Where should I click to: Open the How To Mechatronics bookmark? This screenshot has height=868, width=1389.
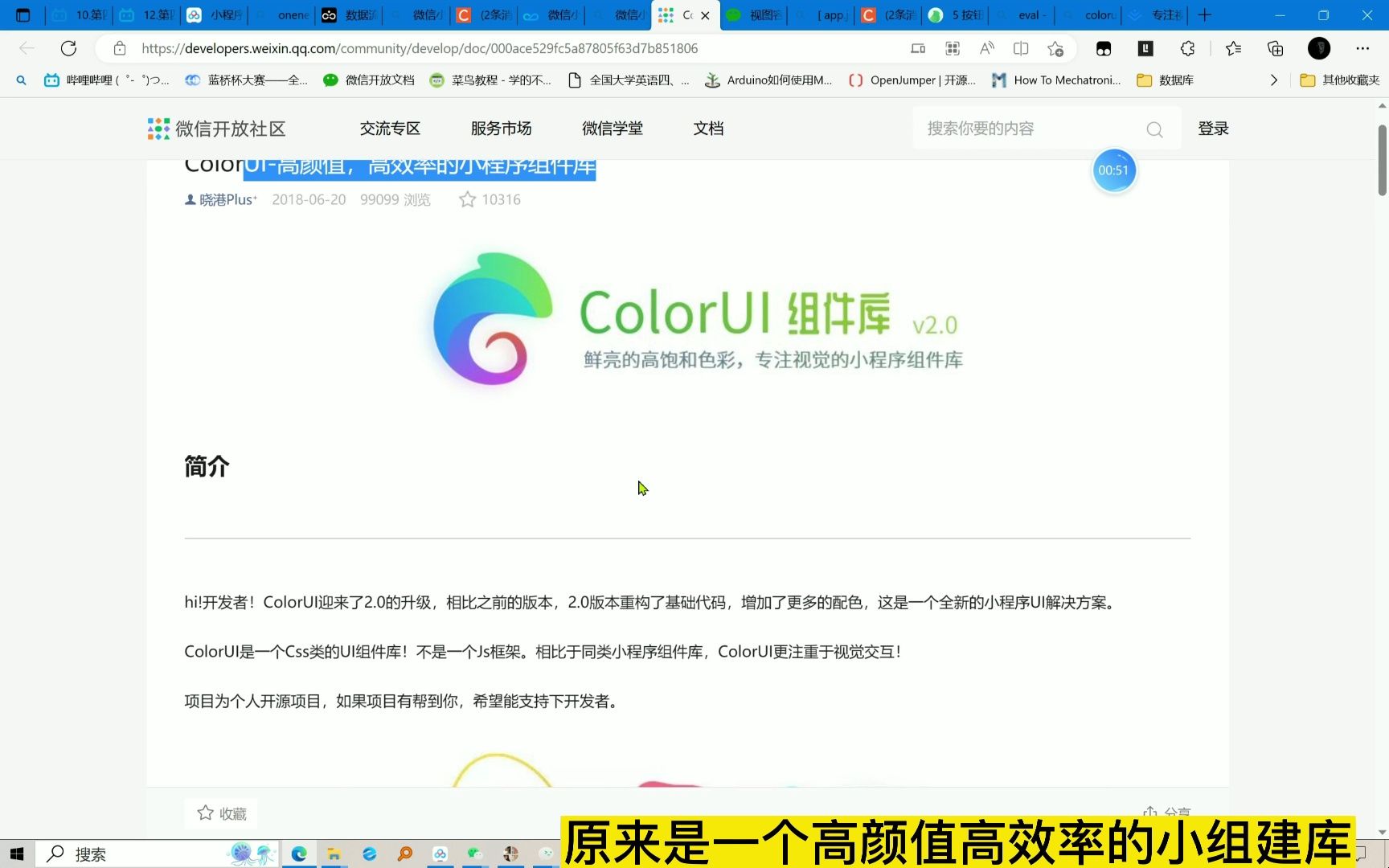[1056, 80]
